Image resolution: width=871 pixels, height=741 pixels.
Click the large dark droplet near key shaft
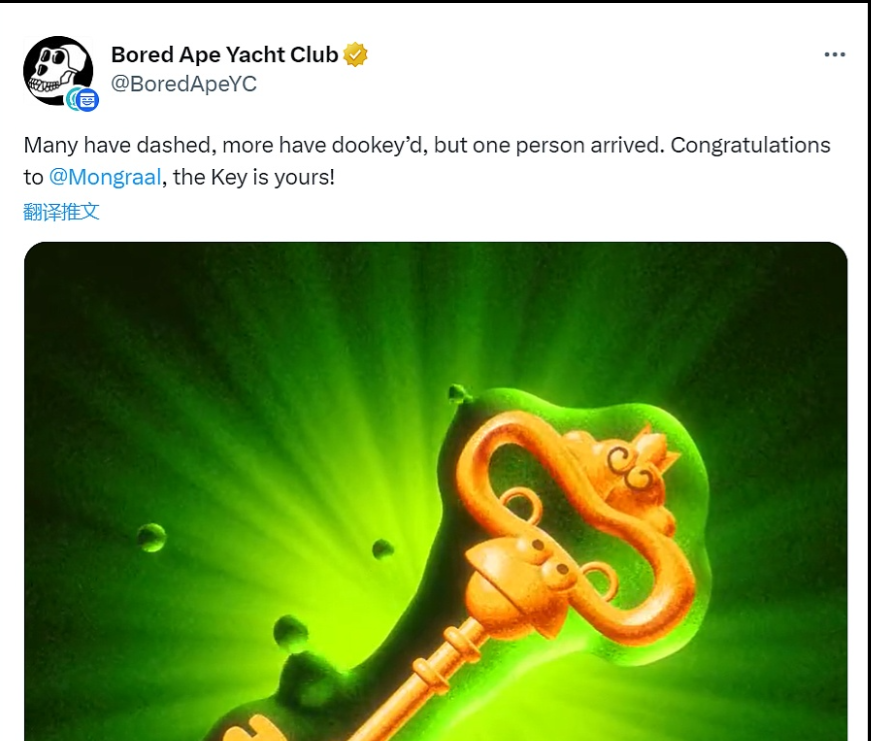pos(291,633)
